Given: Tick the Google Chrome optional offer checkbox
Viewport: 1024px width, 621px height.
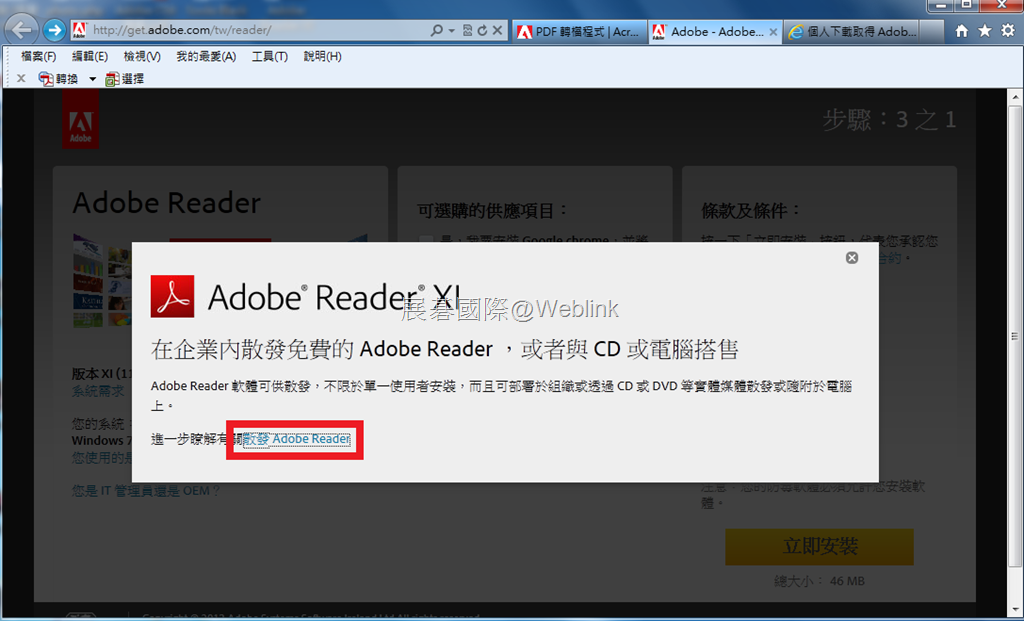Looking at the screenshot, I should (426, 240).
